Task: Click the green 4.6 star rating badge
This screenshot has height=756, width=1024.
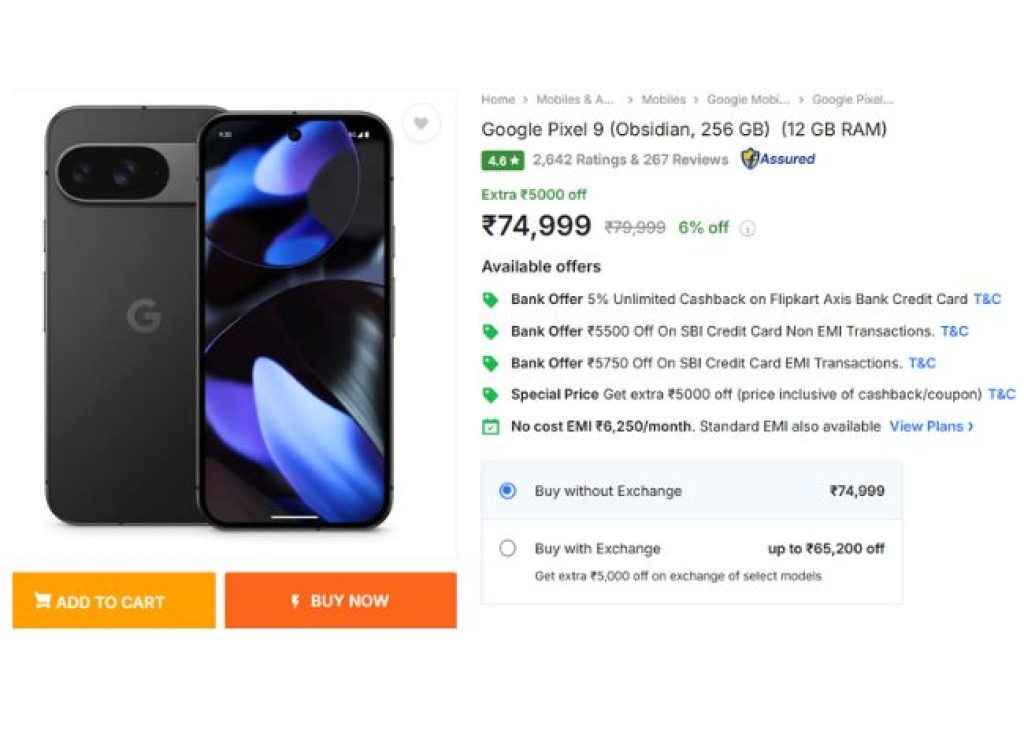Action: click(502, 160)
